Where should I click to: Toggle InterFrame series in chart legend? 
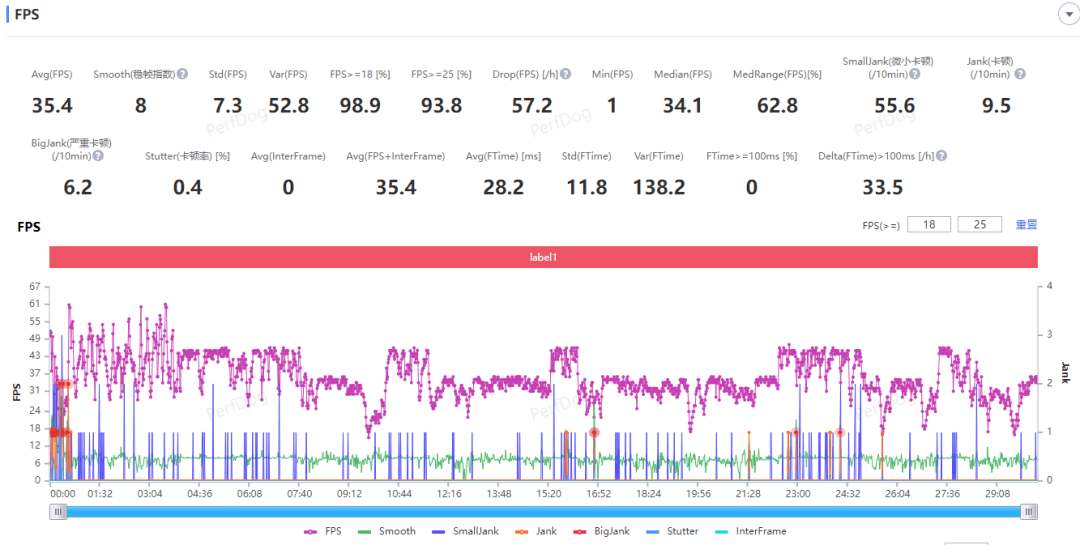[x=751, y=531]
